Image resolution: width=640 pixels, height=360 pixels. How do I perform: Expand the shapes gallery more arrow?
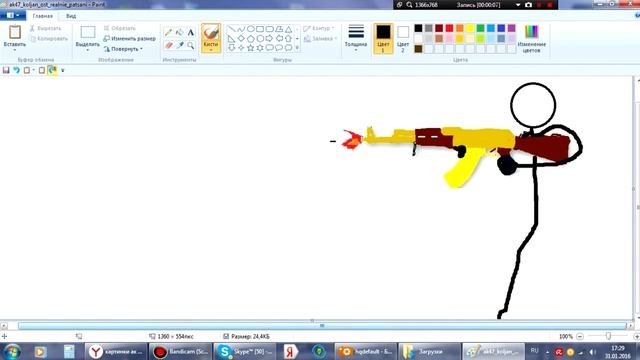[297, 48]
